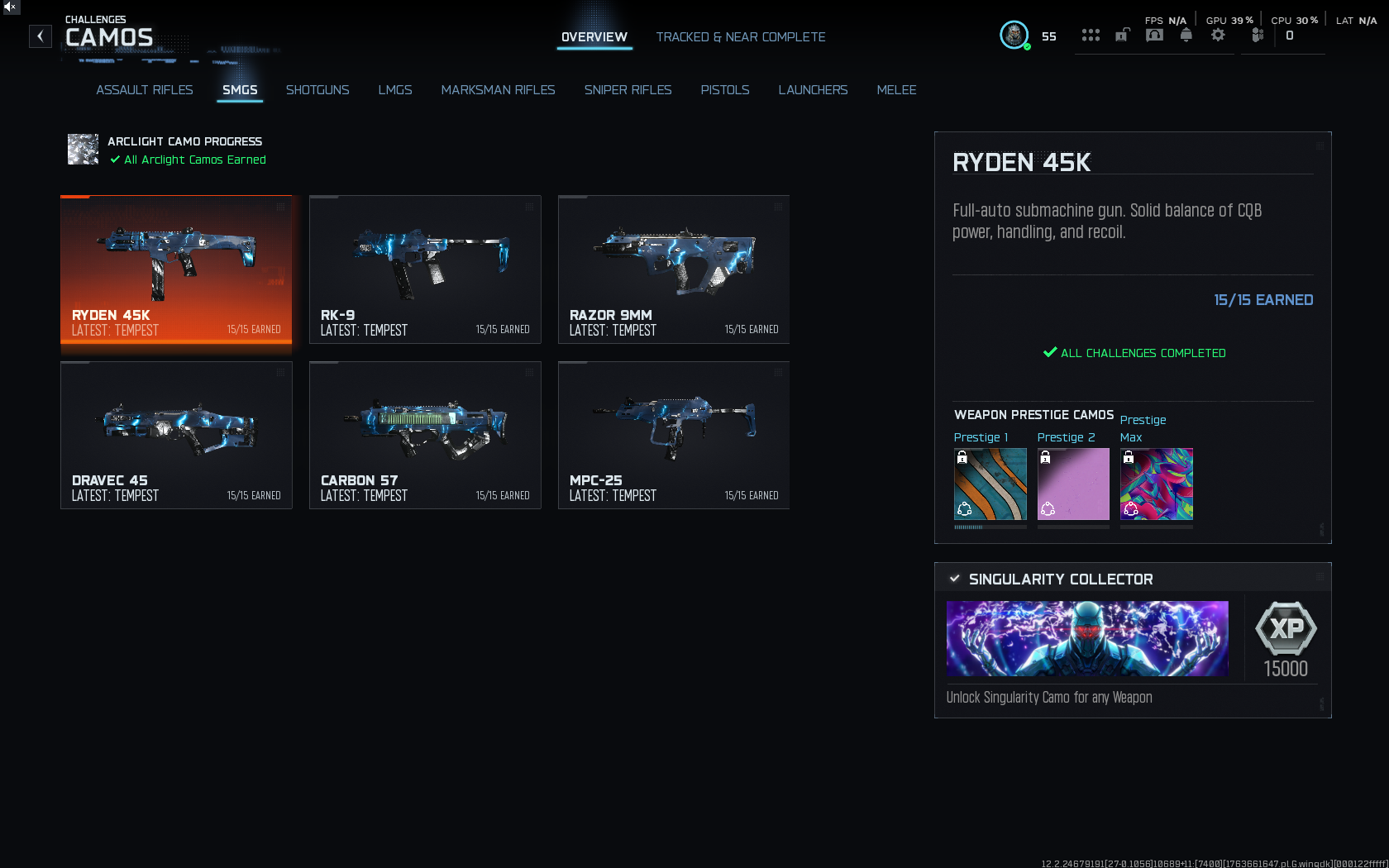
Task: Click the GPU 39% readout
Action: 1229,21
